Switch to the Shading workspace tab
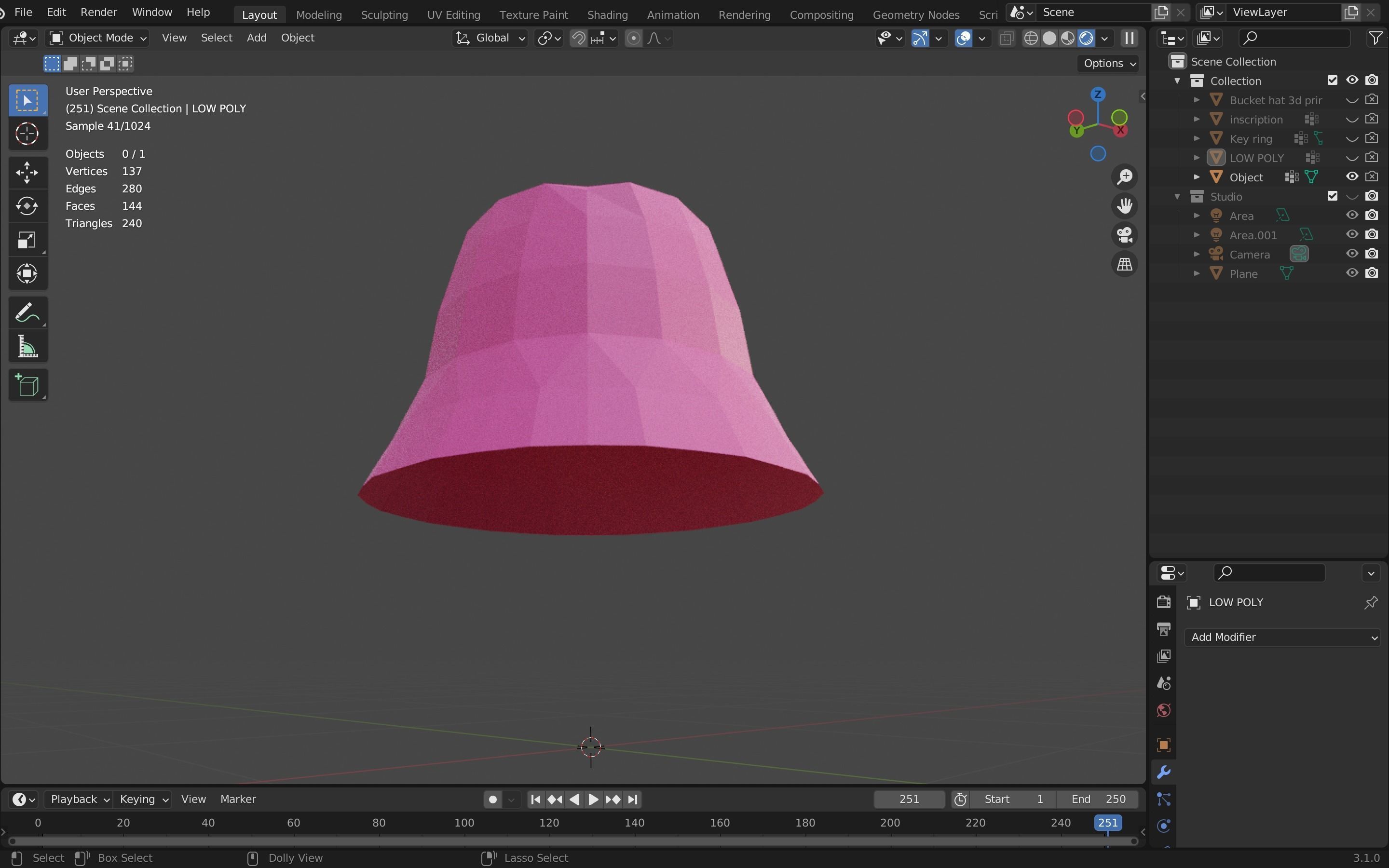This screenshot has width=1389, height=868. click(607, 15)
